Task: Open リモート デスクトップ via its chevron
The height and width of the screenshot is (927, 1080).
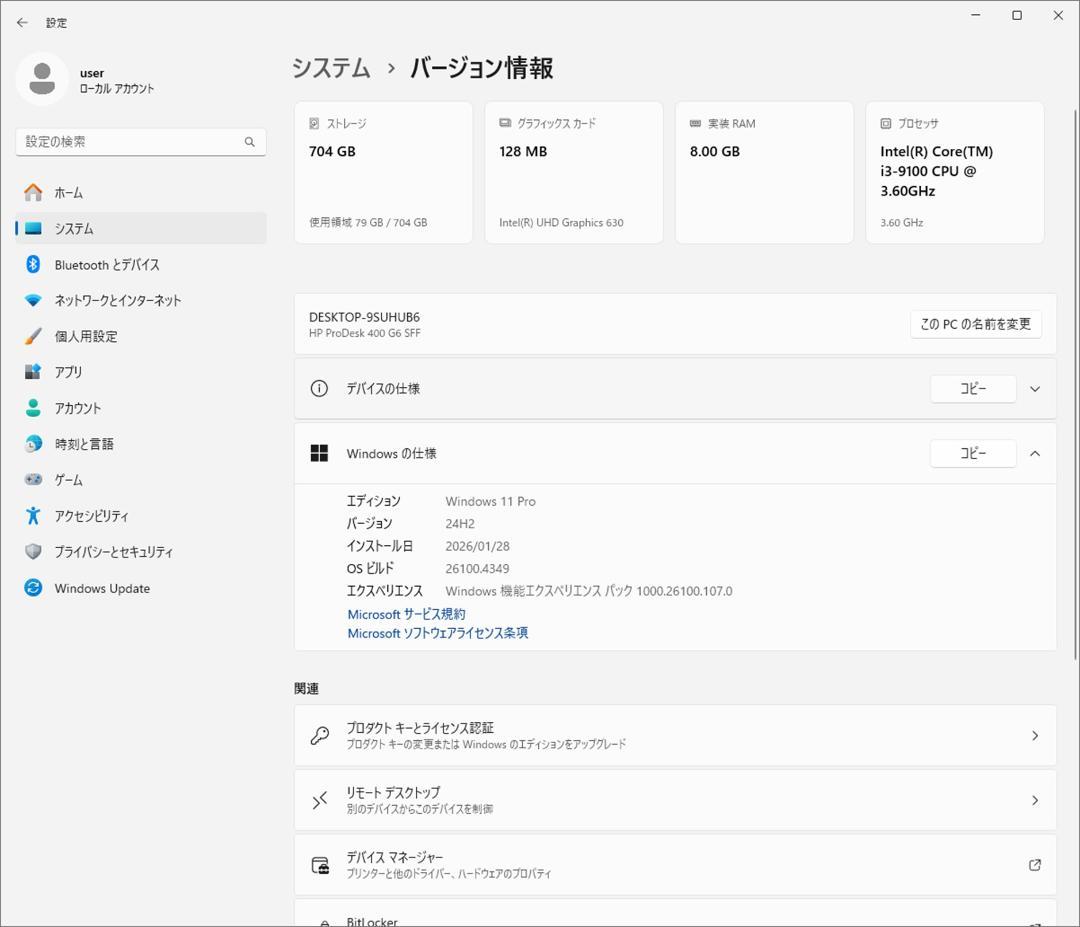Action: coord(1035,800)
